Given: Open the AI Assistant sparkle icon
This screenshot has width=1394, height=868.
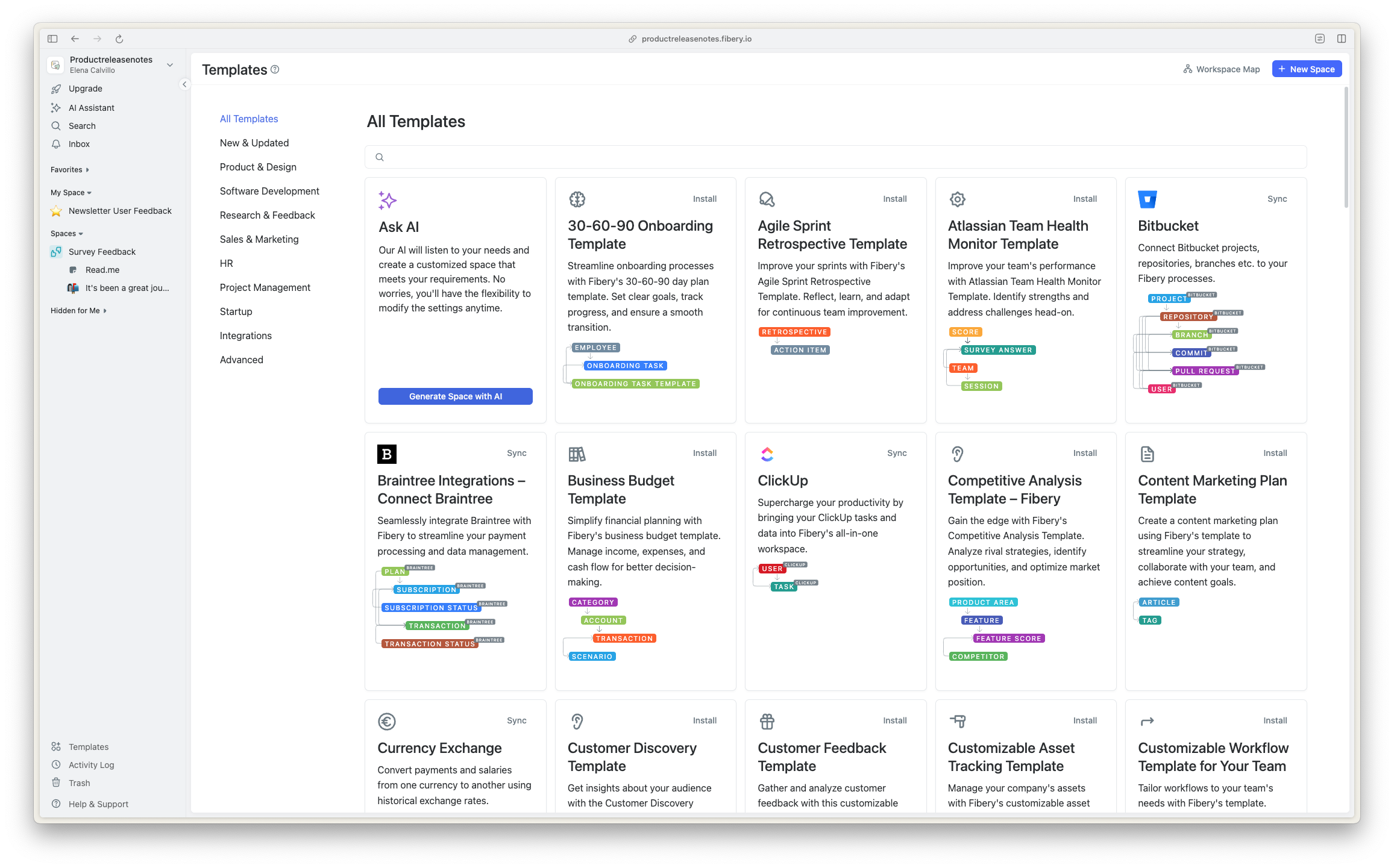Looking at the screenshot, I should [x=56, y=108].
